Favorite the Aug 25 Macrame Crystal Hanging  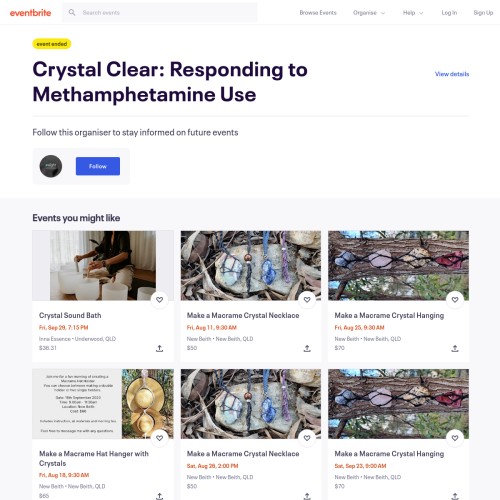click(x=455, y=300)
